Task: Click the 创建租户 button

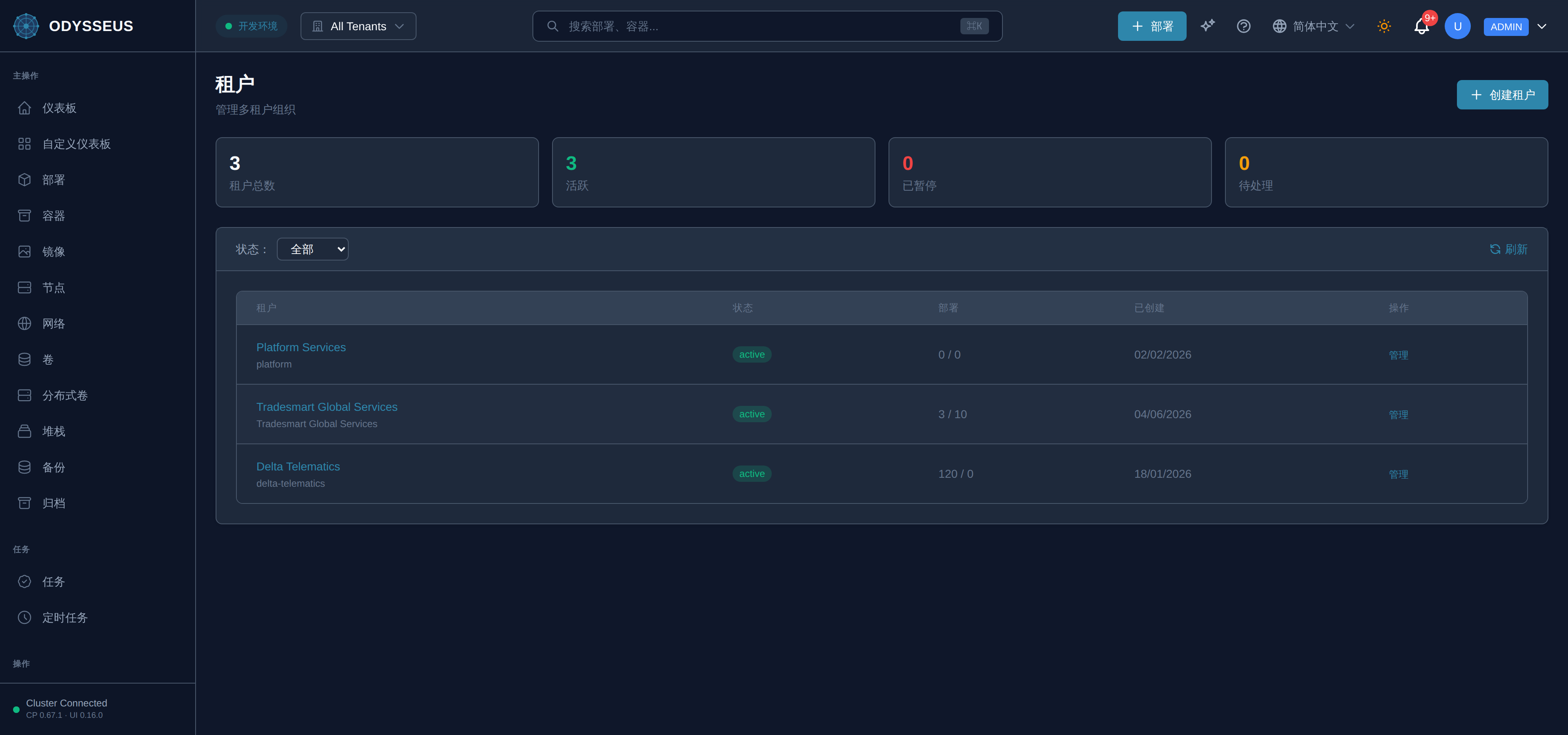Action: [1502, 94]
